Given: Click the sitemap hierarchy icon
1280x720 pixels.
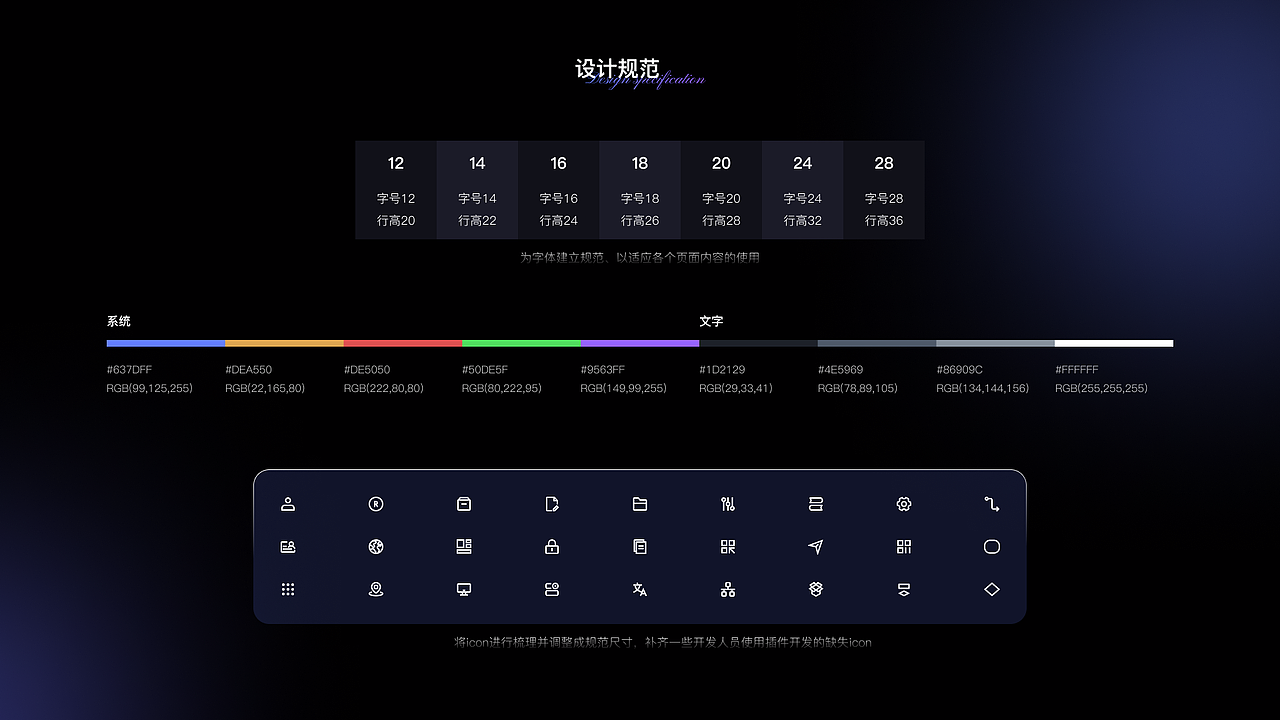Looking at the screenshot, I should (x=728, y=589).
